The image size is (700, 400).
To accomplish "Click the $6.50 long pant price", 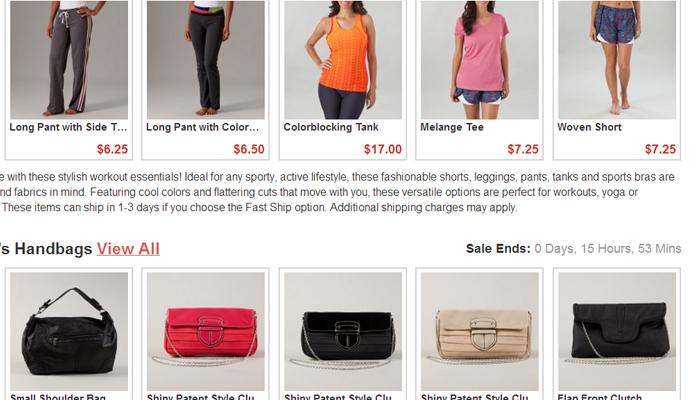I will tap(249, 149).
